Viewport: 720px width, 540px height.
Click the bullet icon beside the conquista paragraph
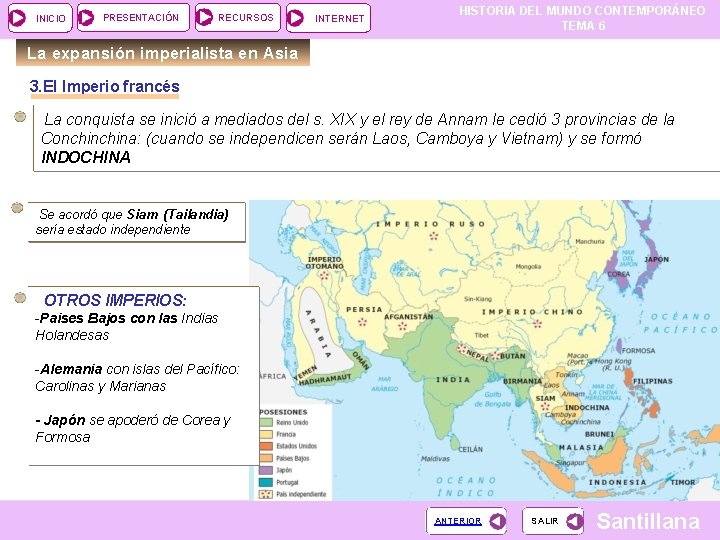[x=20, y=117]
